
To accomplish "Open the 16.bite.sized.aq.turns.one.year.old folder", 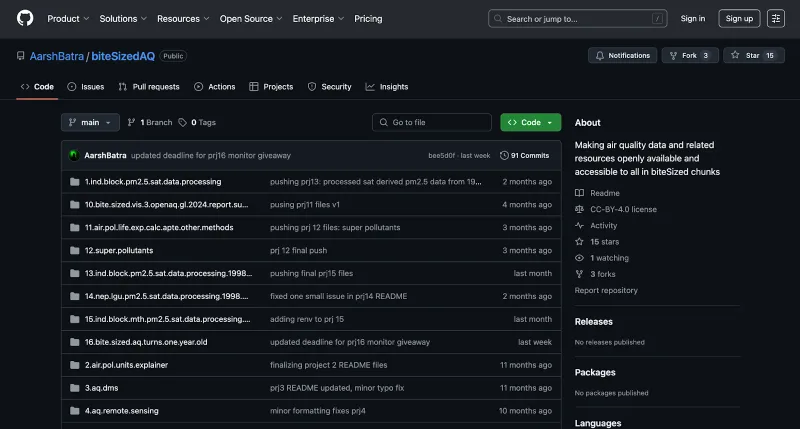I will [x=146, y=342].
